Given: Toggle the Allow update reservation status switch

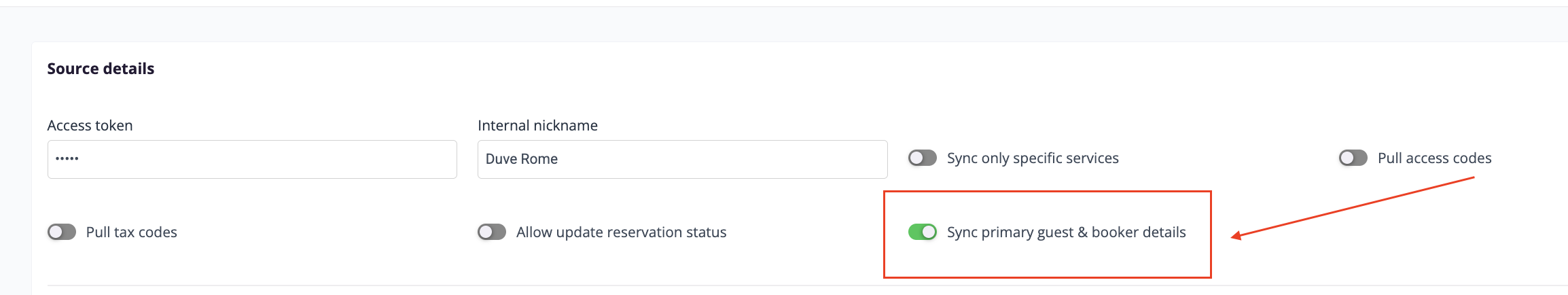Looking at the screenshot, I should [492, 232].
